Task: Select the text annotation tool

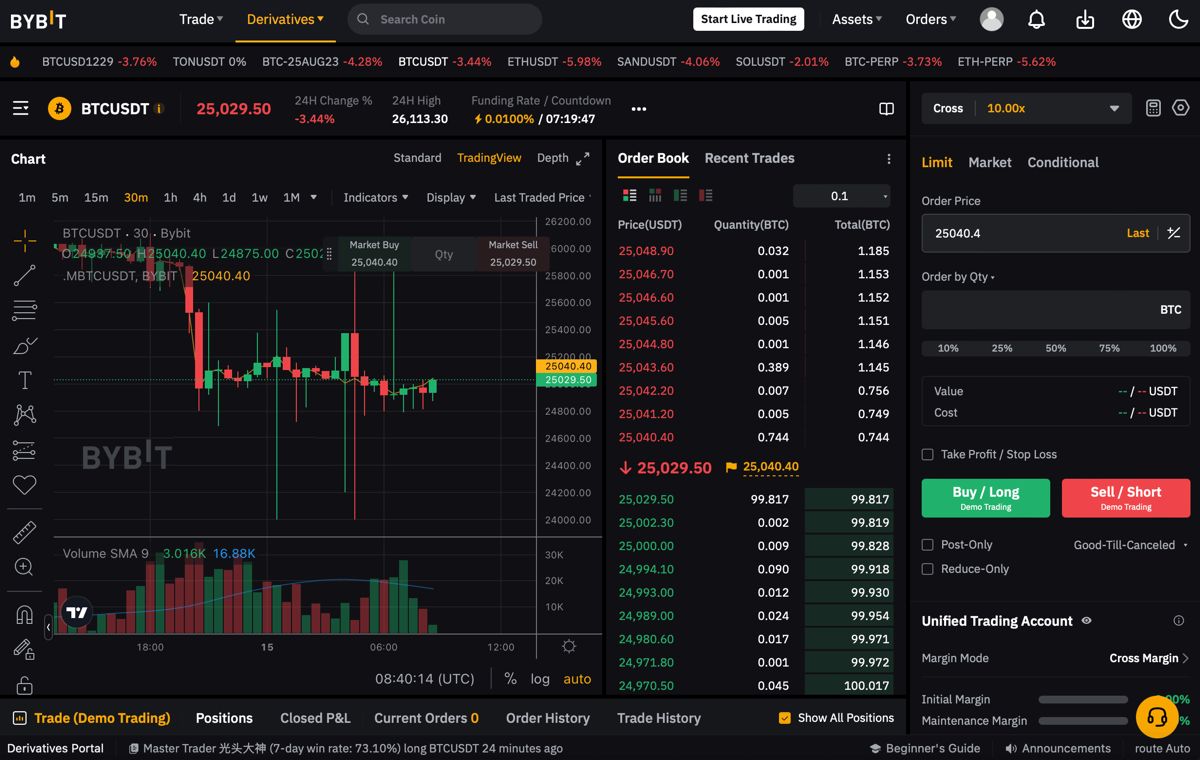Action: 25,380
